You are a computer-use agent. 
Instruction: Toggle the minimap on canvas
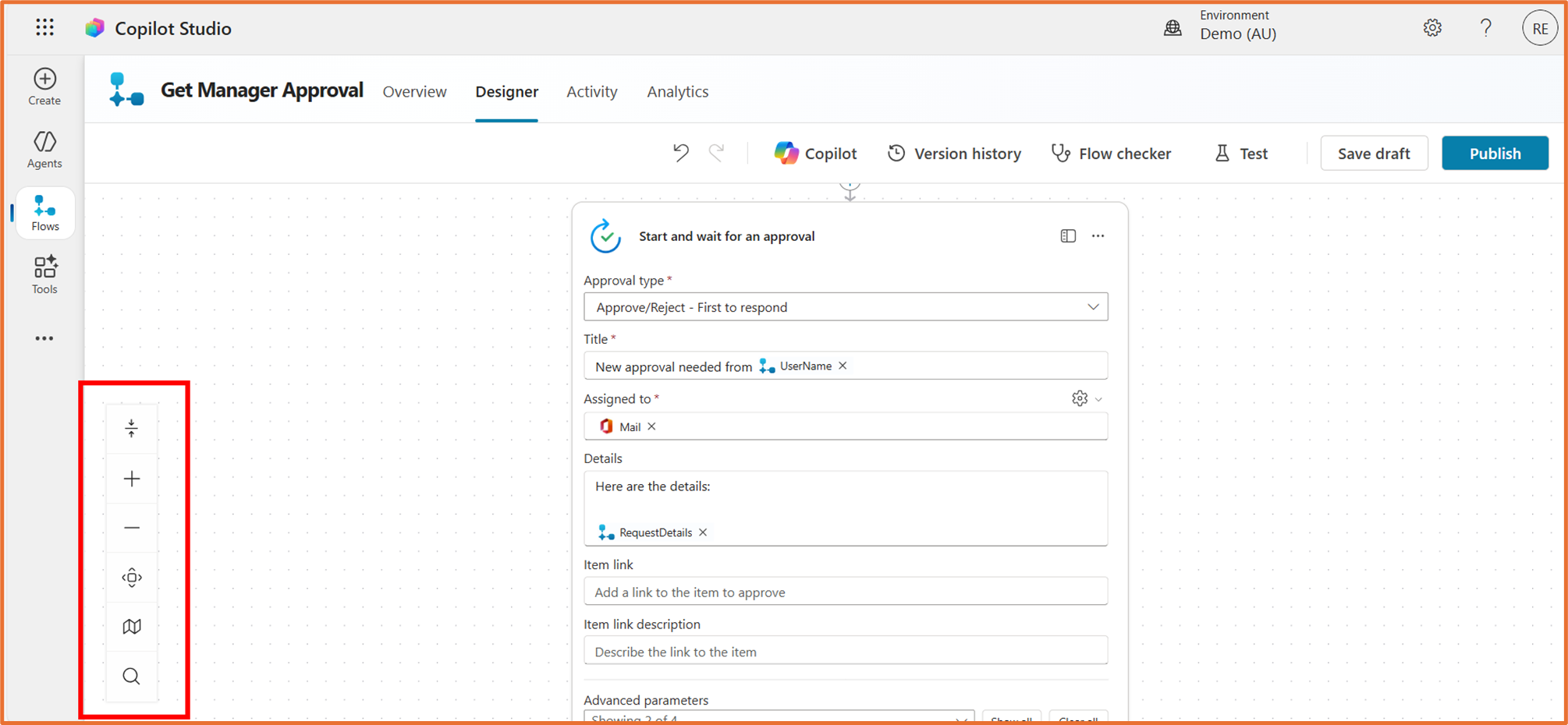(x=132, y=627)
